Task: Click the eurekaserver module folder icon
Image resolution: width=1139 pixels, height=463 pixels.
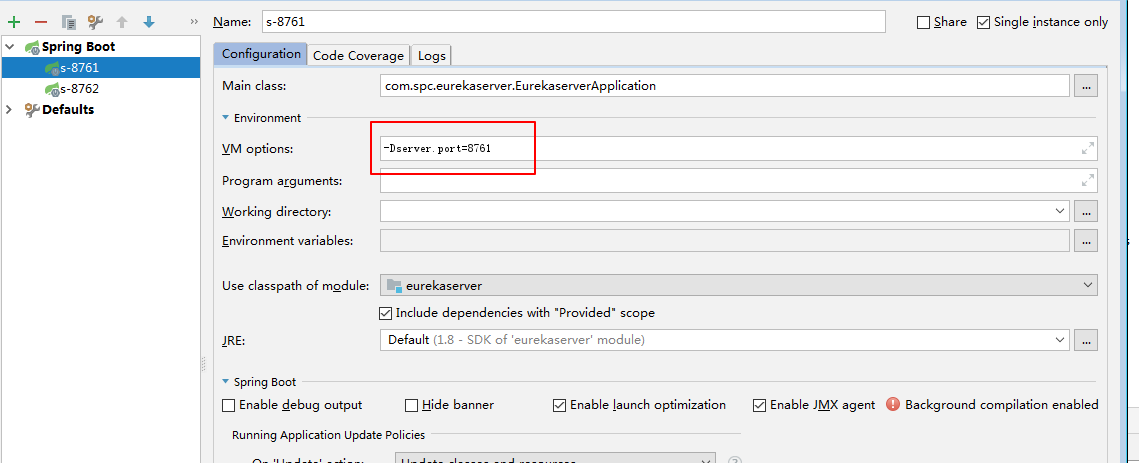Action: (394, 286)
